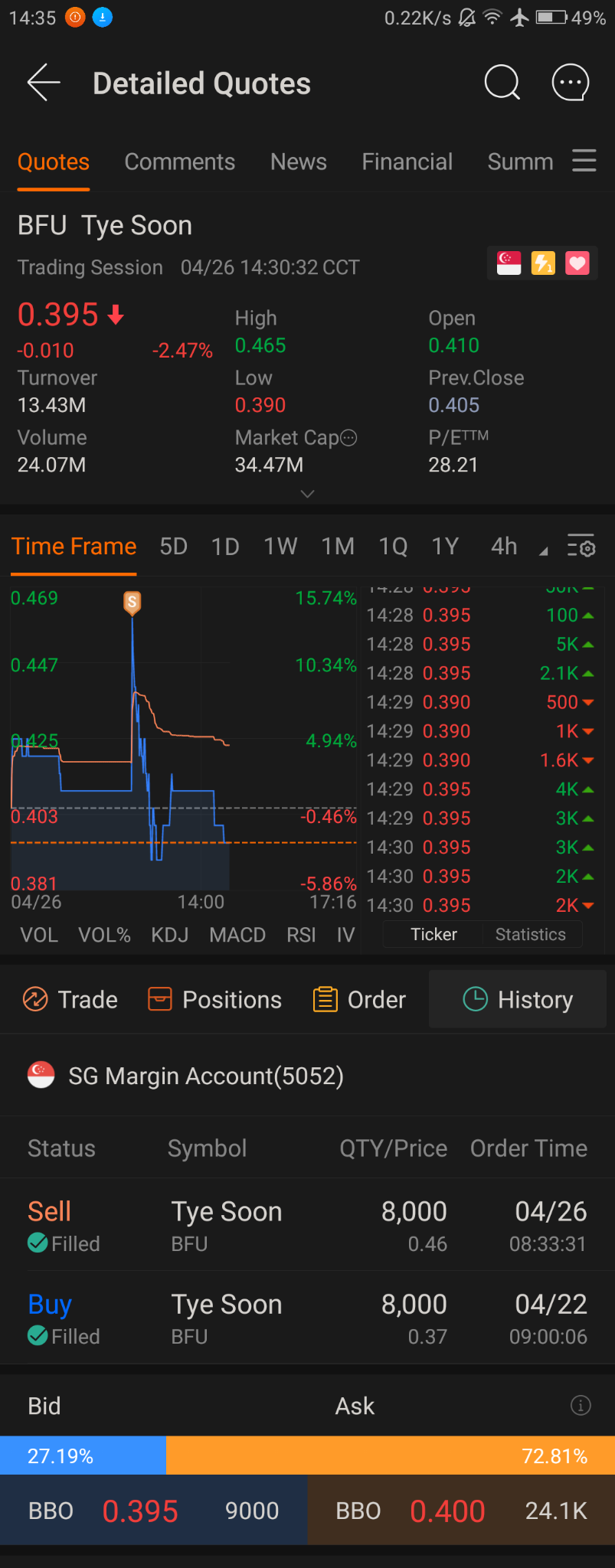Tap the Bid/Ask info icon
Image resolution: width=615 pixels, height=1568 pixels.
pyautogui.click(x=581, y=1405)
